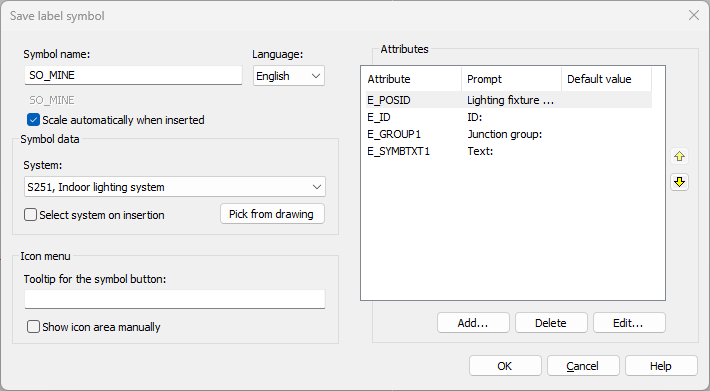
Task: Select the E_ID attribute row
Action: click(509, 117)
